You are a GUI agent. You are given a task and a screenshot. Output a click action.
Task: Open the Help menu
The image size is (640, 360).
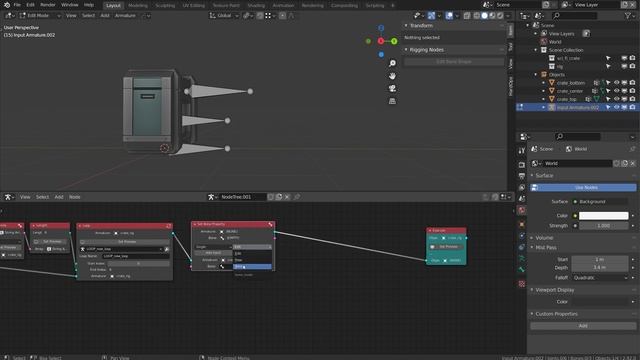tap(89, 5)
